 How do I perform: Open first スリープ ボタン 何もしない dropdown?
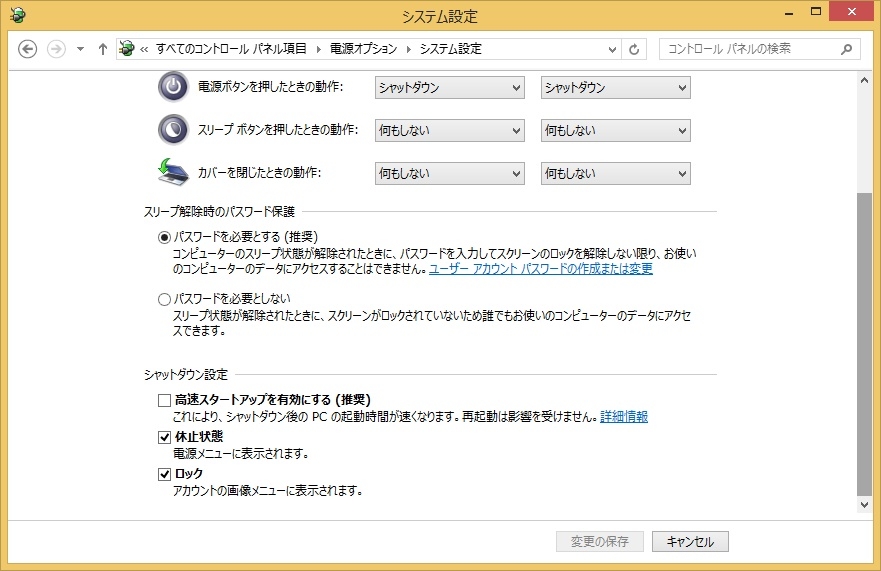click(449, 130)
